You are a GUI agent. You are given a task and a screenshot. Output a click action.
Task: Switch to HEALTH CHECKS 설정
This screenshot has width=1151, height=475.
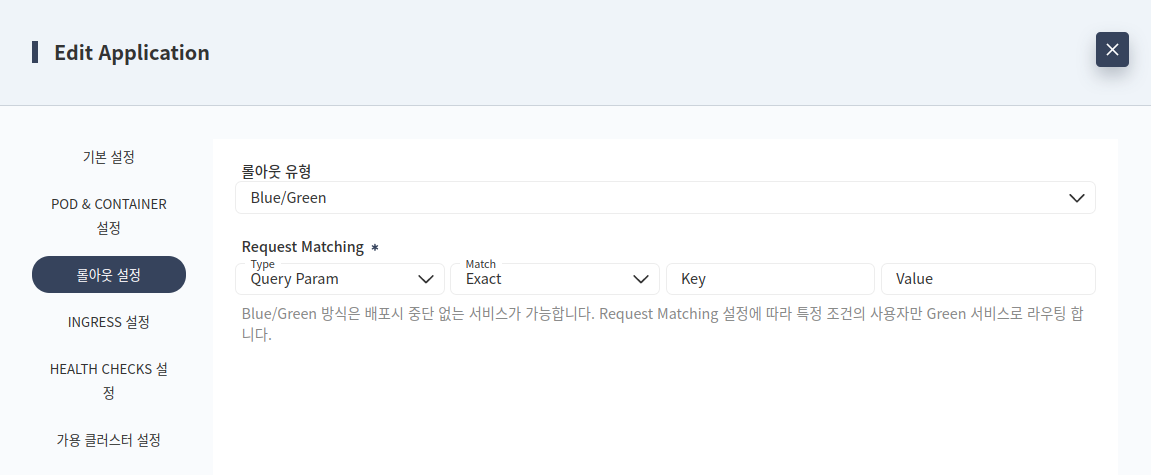pyautogui.click(x=109, y=381)
